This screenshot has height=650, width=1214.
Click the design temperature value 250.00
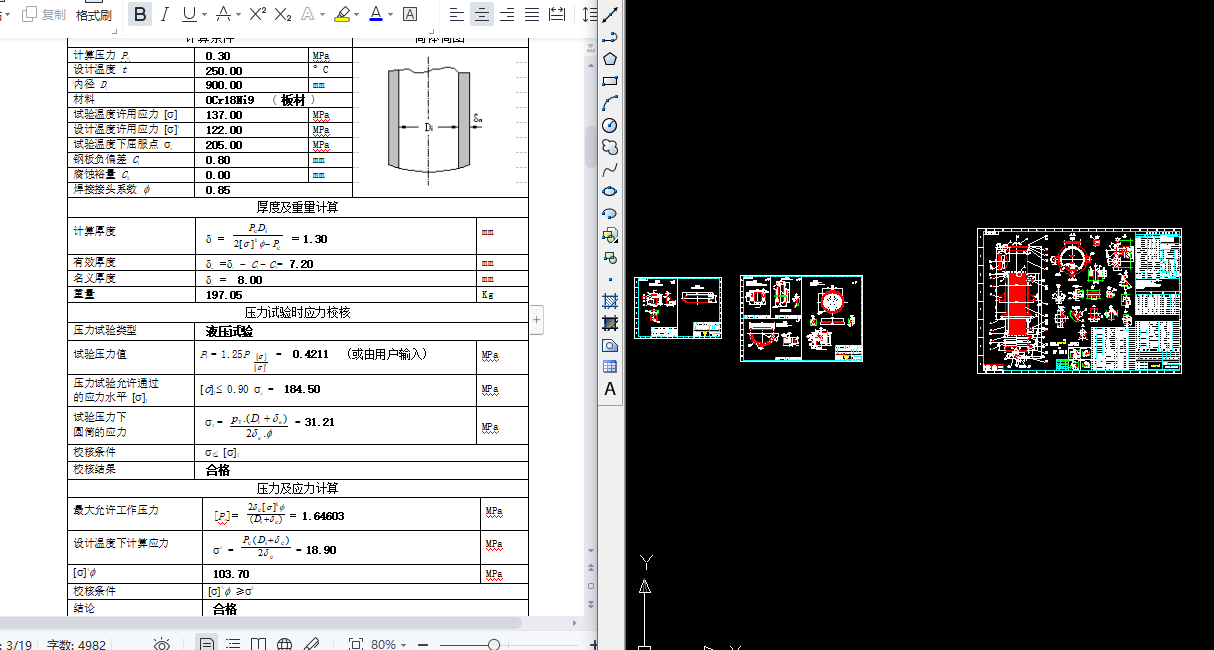click(x=223, y=70)
